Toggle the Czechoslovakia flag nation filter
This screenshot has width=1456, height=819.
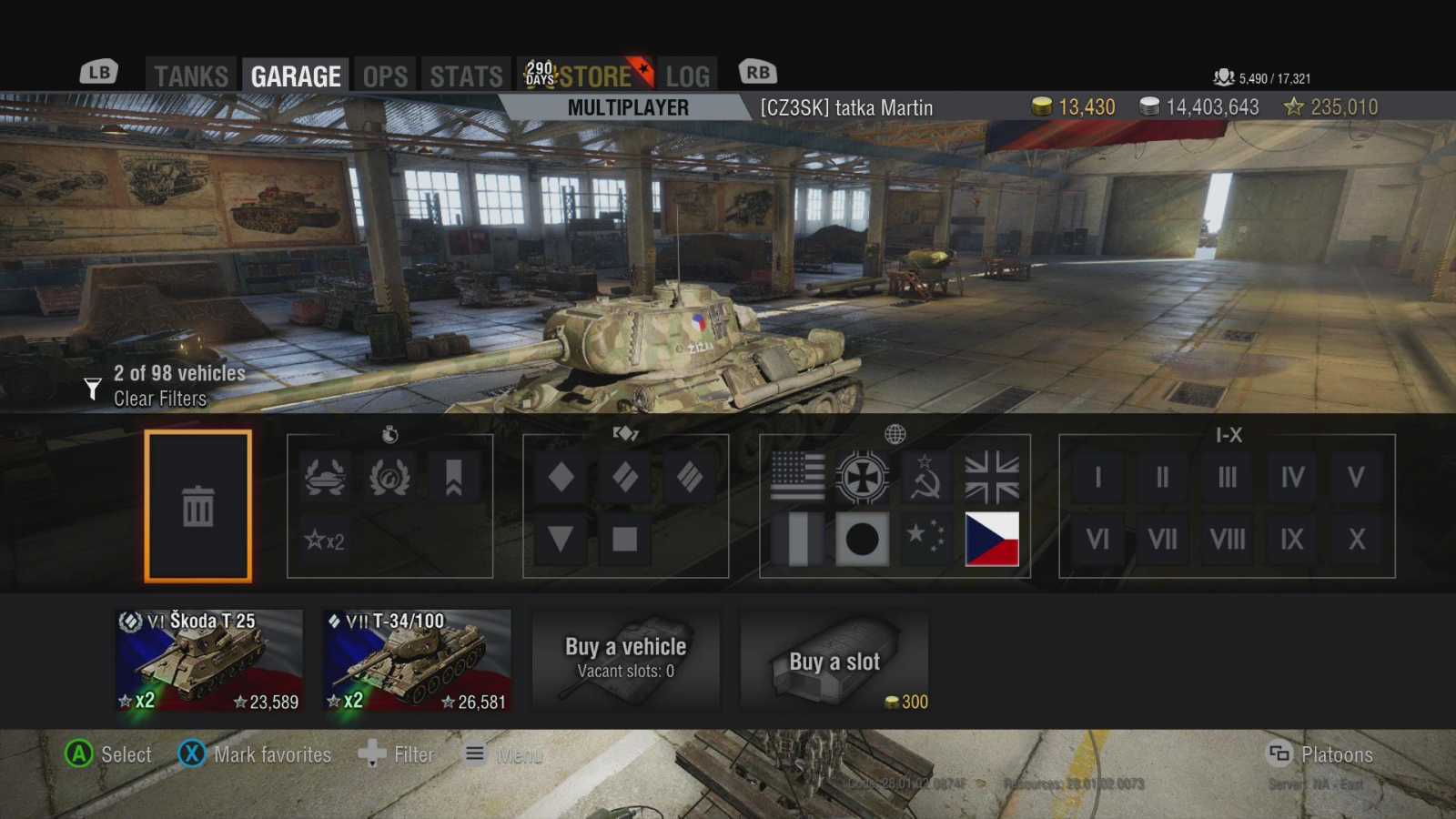(x=992, y=539)
